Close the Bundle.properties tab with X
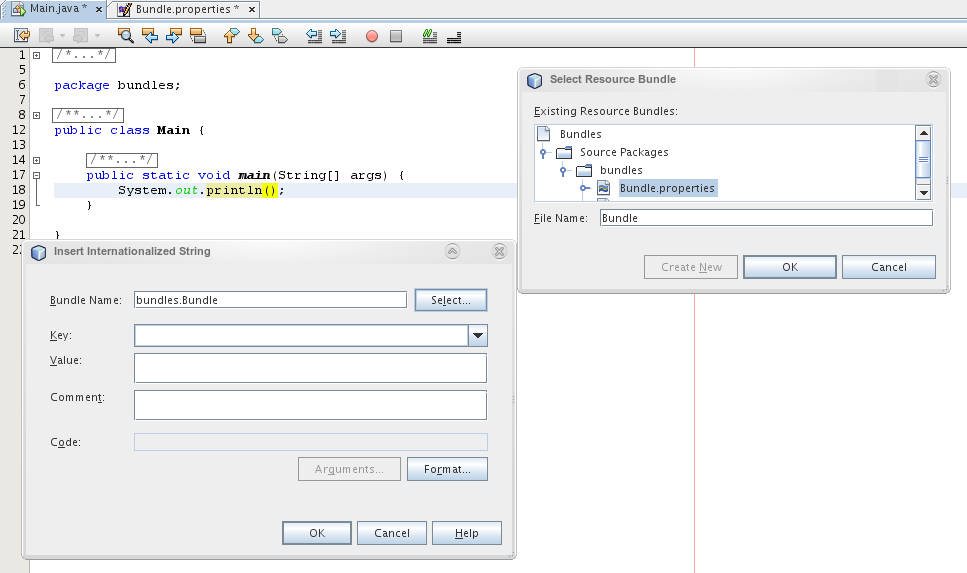Image resolution: width=967 pixels, height=573 pixels. pos(252,9)
